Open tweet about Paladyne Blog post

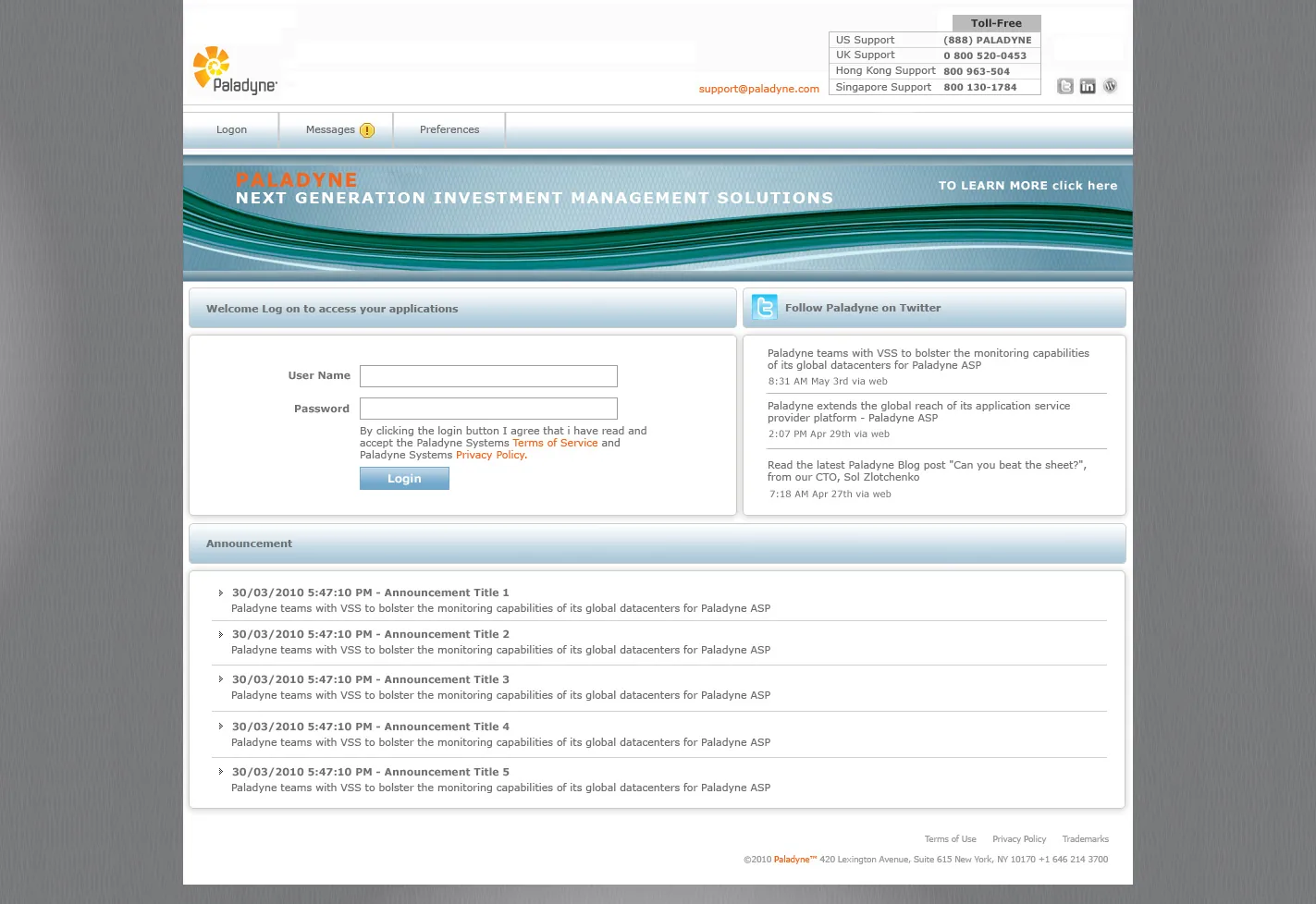tap(927, 470)
